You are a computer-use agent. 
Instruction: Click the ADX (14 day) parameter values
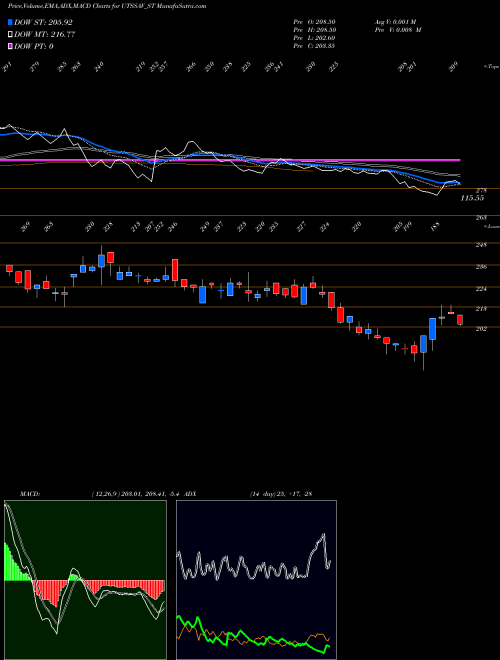click(280, 494)
